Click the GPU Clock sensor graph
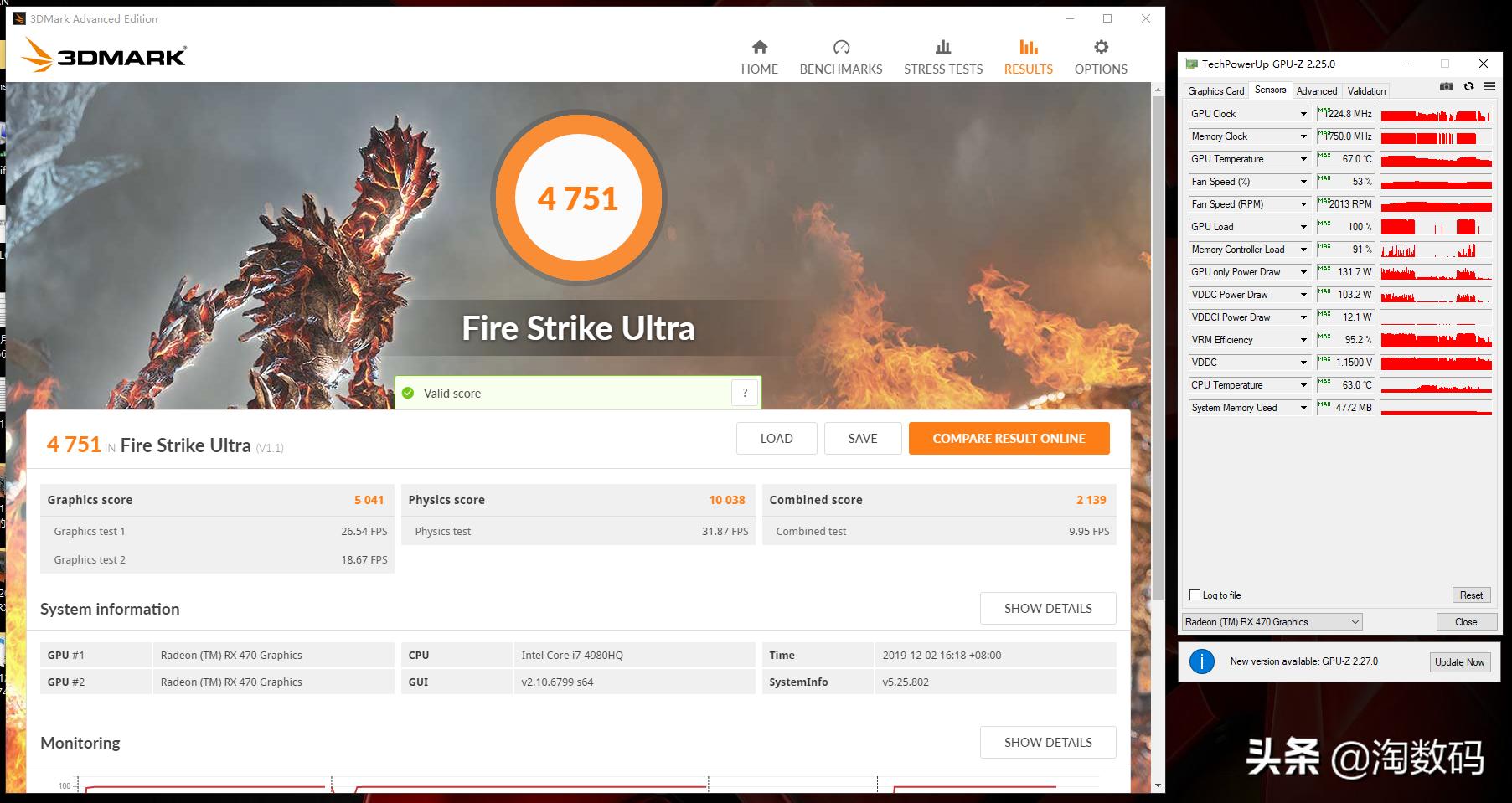The height and width of the screenshot is (803, 1512). (x=1436, y=114)
